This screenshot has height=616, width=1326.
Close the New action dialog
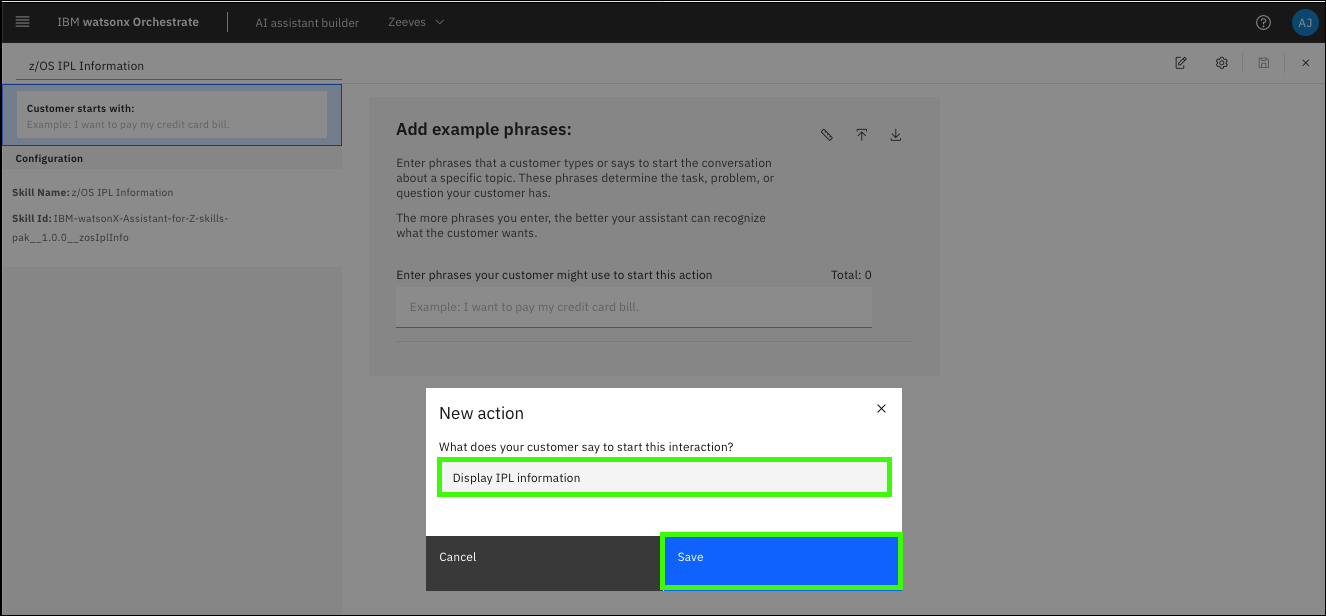[x=881, y=409]
